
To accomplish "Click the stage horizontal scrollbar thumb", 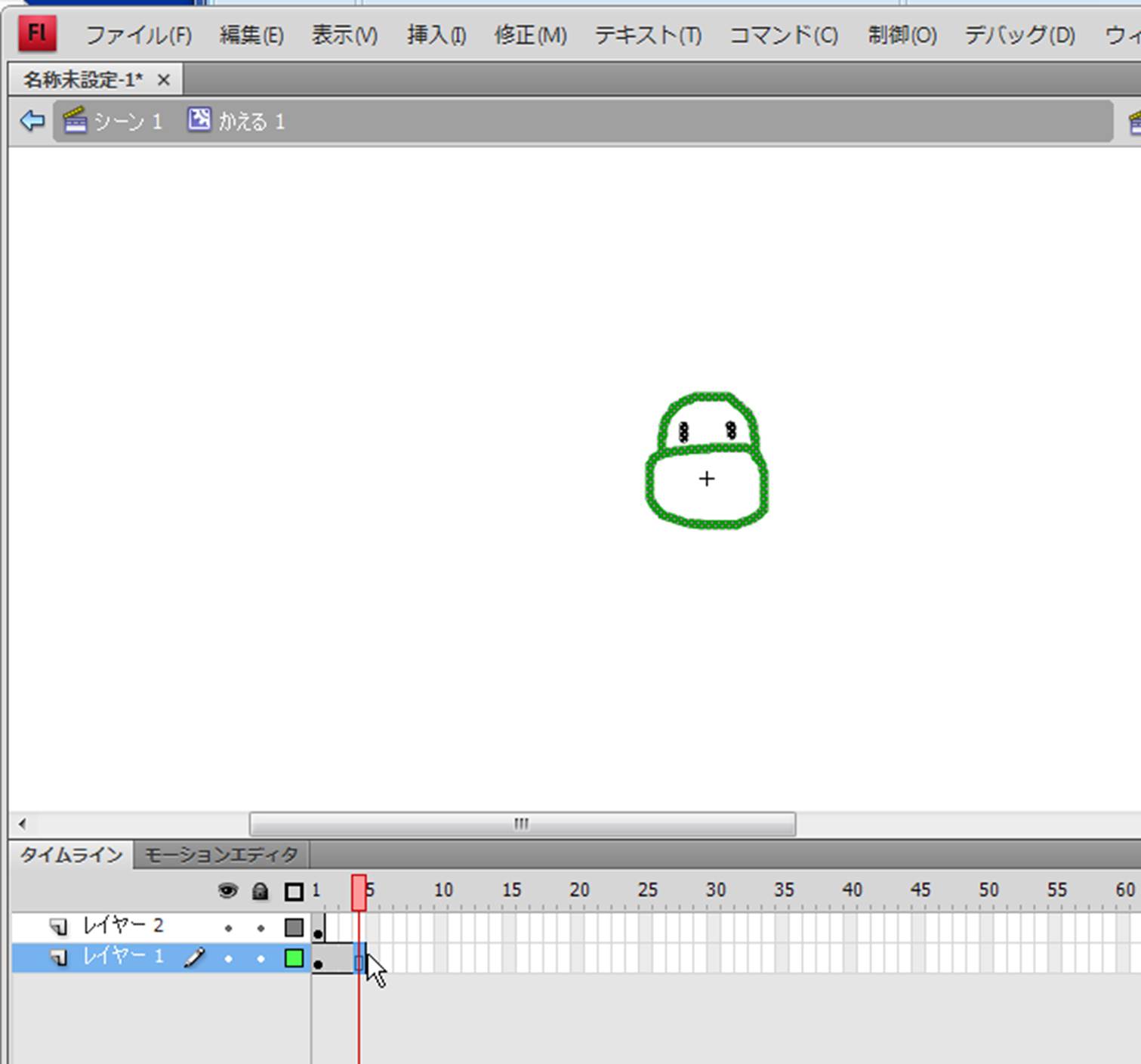I will (522, 824).
